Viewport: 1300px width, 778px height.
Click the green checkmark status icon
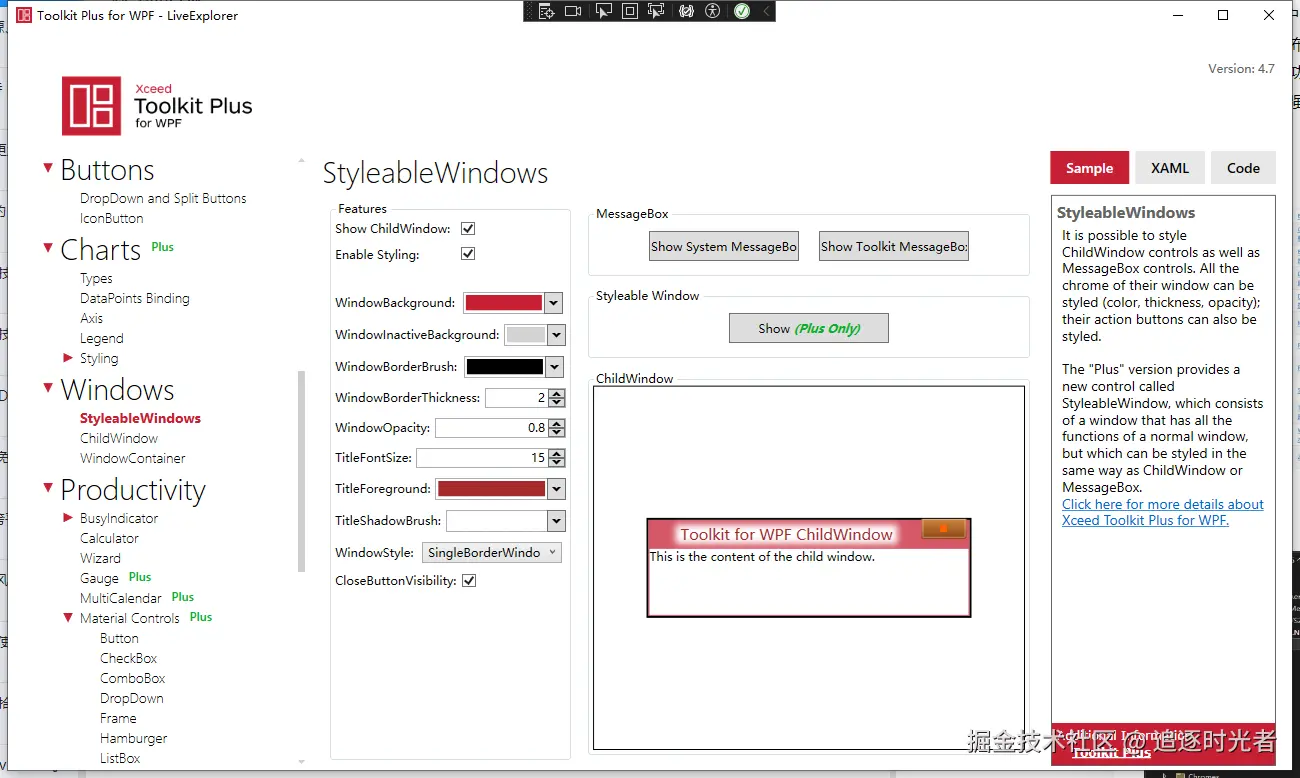[742, 11]
